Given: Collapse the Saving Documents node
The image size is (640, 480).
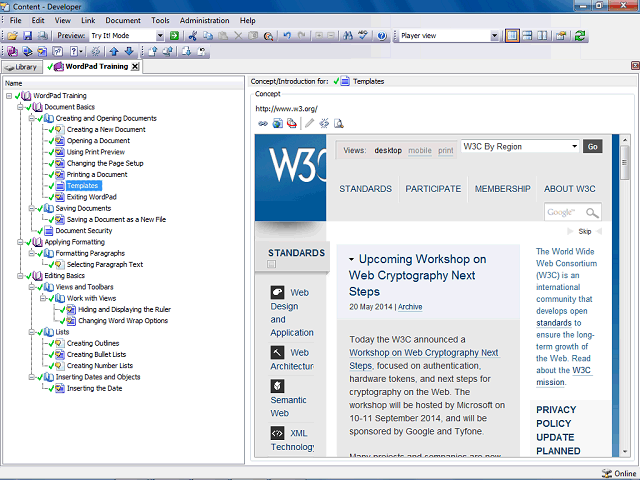Looking at the screenshot, I should click(x=31, y=208).
